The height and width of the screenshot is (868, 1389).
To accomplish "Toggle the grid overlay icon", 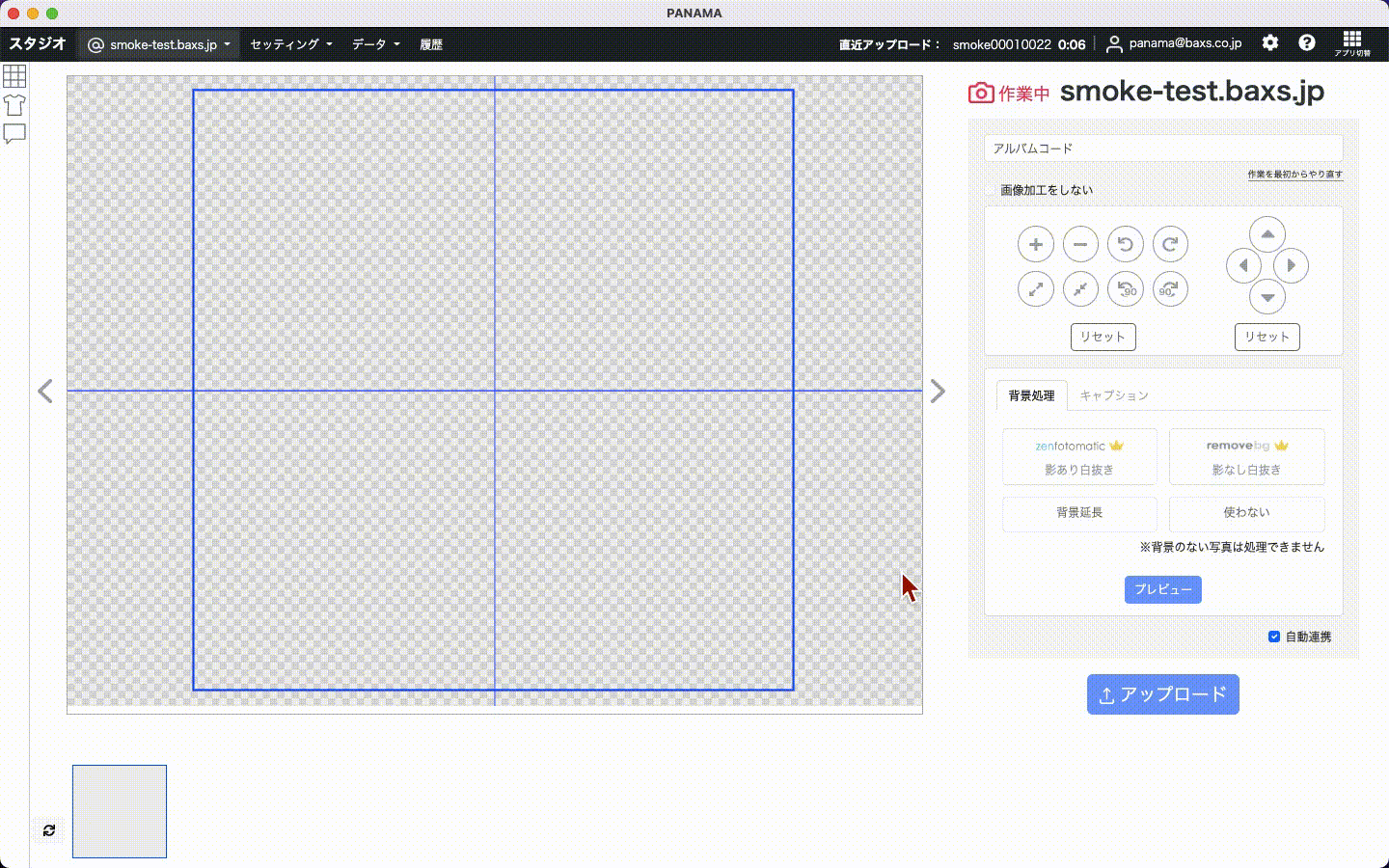I will tap(14, 75).
